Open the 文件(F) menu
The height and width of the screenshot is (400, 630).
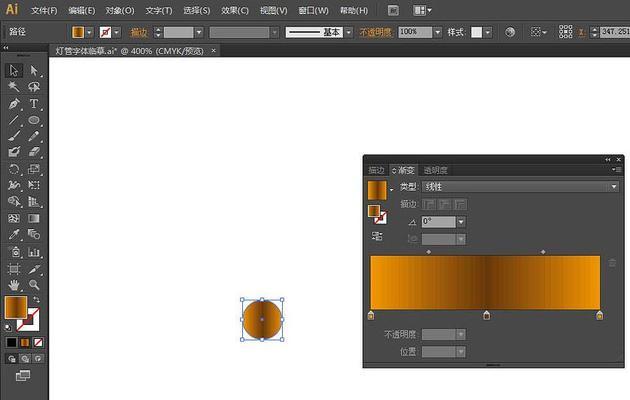pos(44,10)
